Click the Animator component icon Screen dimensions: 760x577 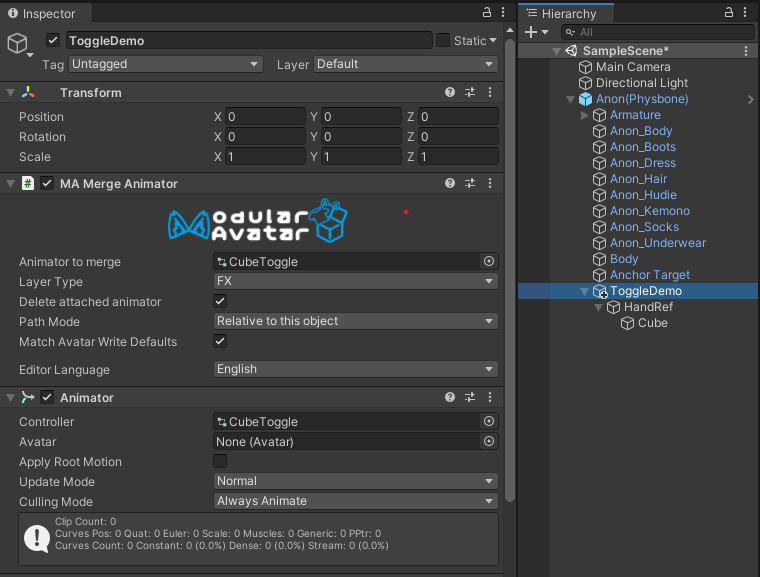pos(28,398)
